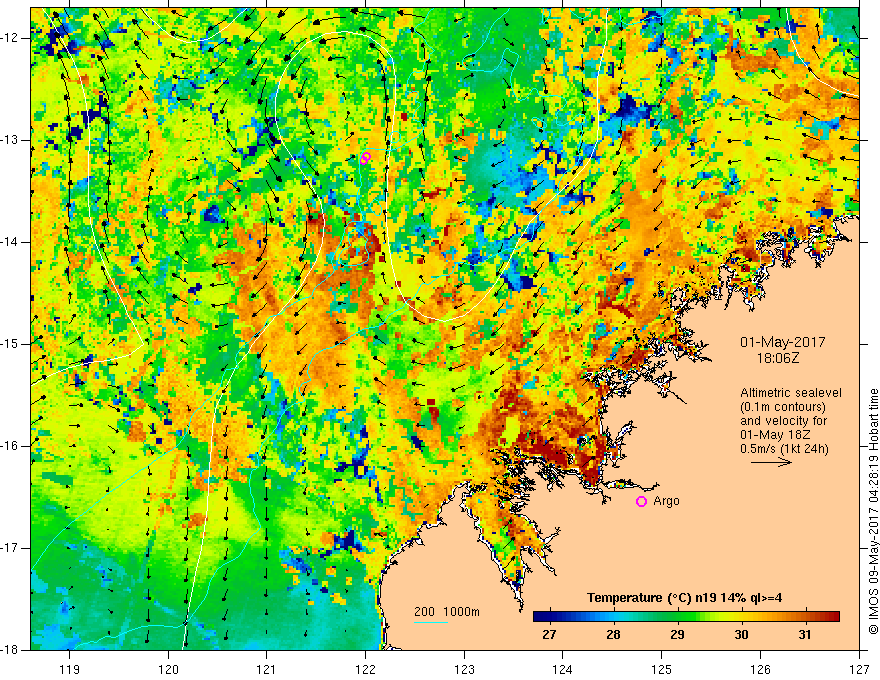Image resolution: width=880 pixels, height=680 pixels.
Task: Click latitude axis label '-16'
Action: [11, 446]
